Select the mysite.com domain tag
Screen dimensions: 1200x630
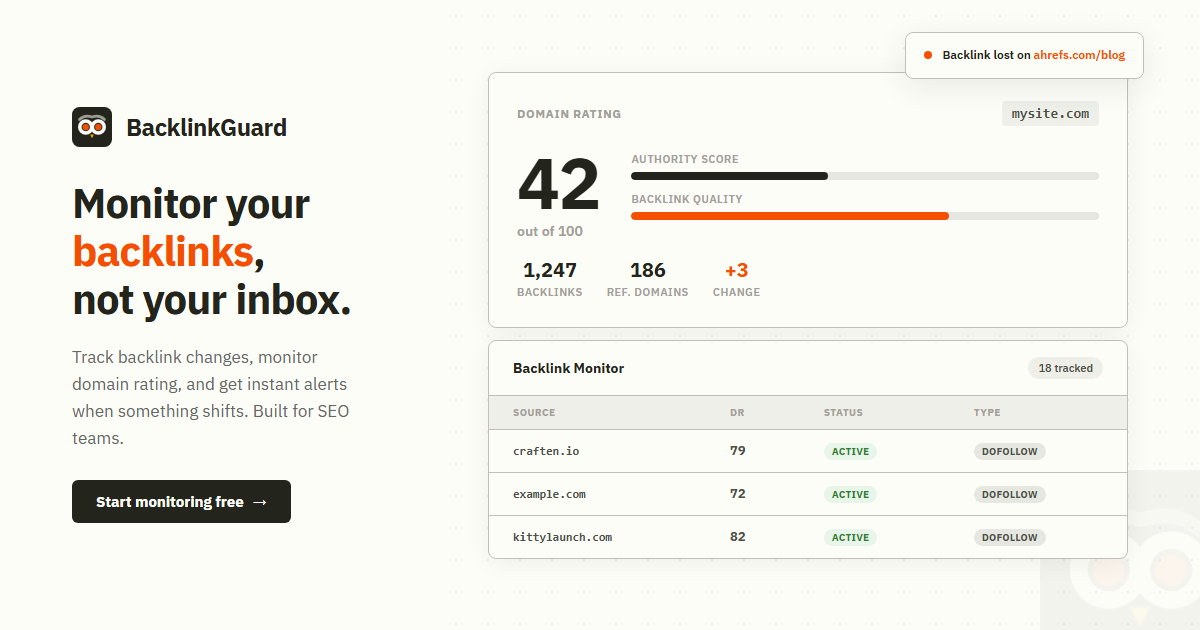pyautogui.click(x=1050, y=114)
